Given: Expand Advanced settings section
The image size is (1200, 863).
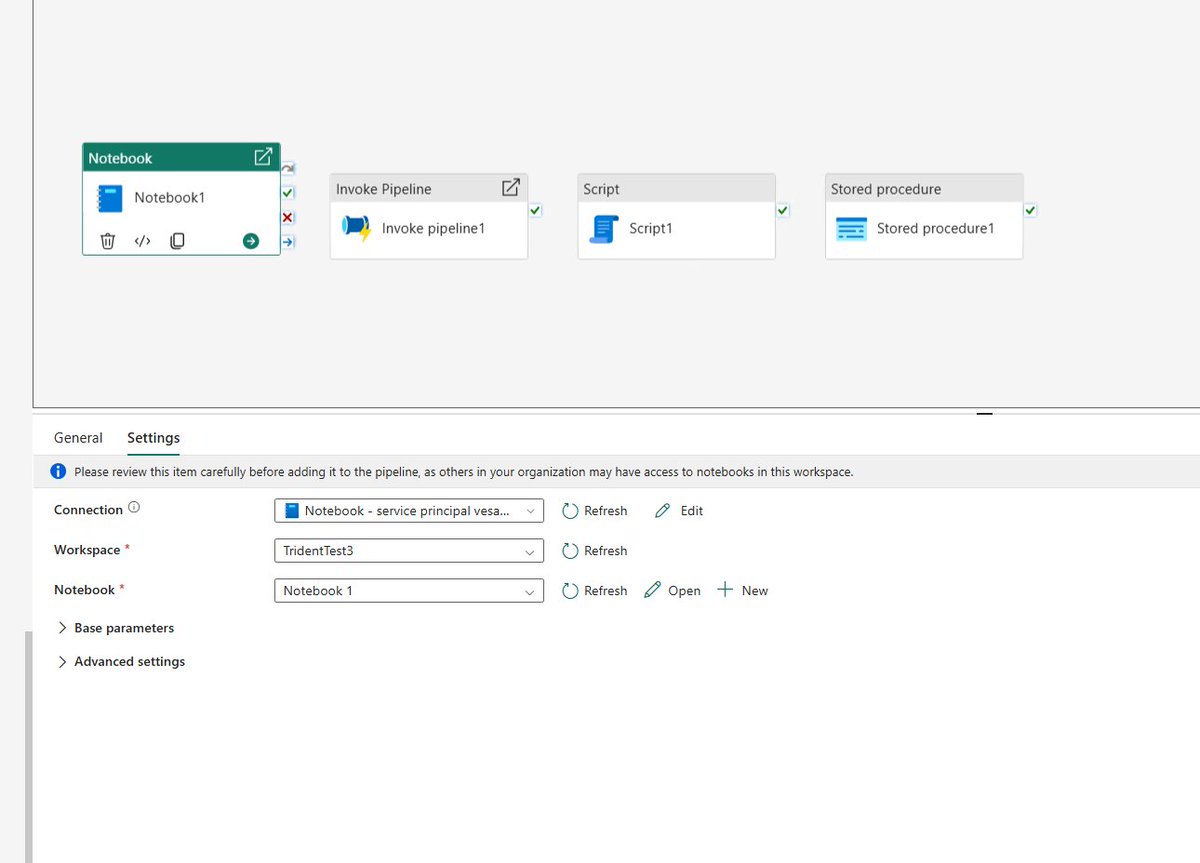Looking at the screenshot, I should tap(121, 661).
